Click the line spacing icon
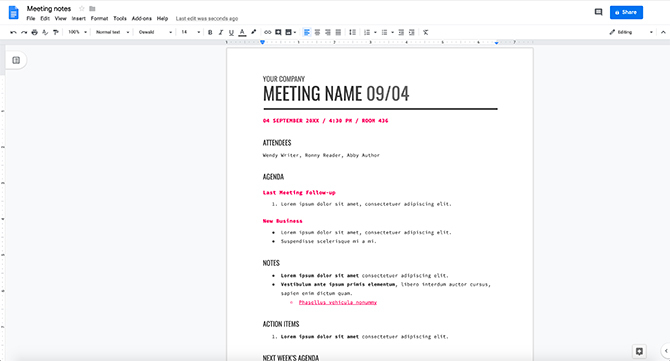Screen dimensions: 670x361 coord(353,32)
